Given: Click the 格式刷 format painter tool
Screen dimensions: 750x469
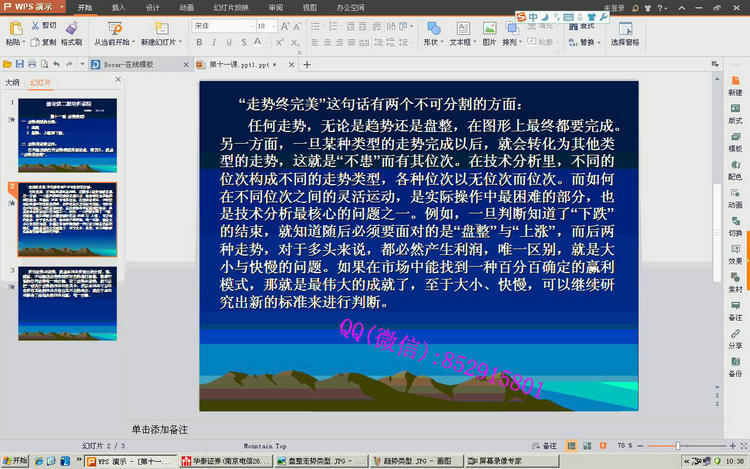Looking at the screenshot, I should [x=71, y=43].
